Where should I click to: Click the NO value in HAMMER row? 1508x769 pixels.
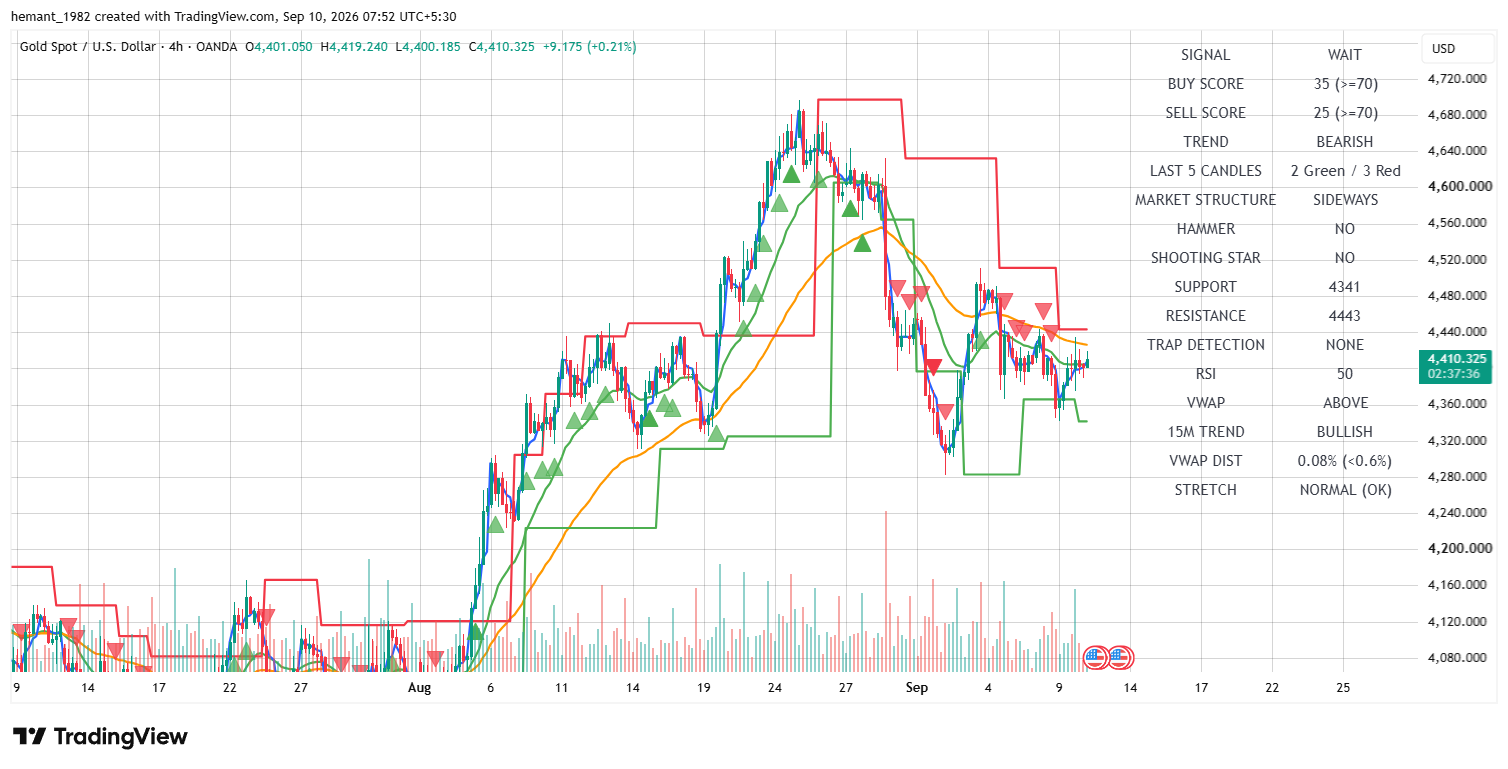[1345, 229]
